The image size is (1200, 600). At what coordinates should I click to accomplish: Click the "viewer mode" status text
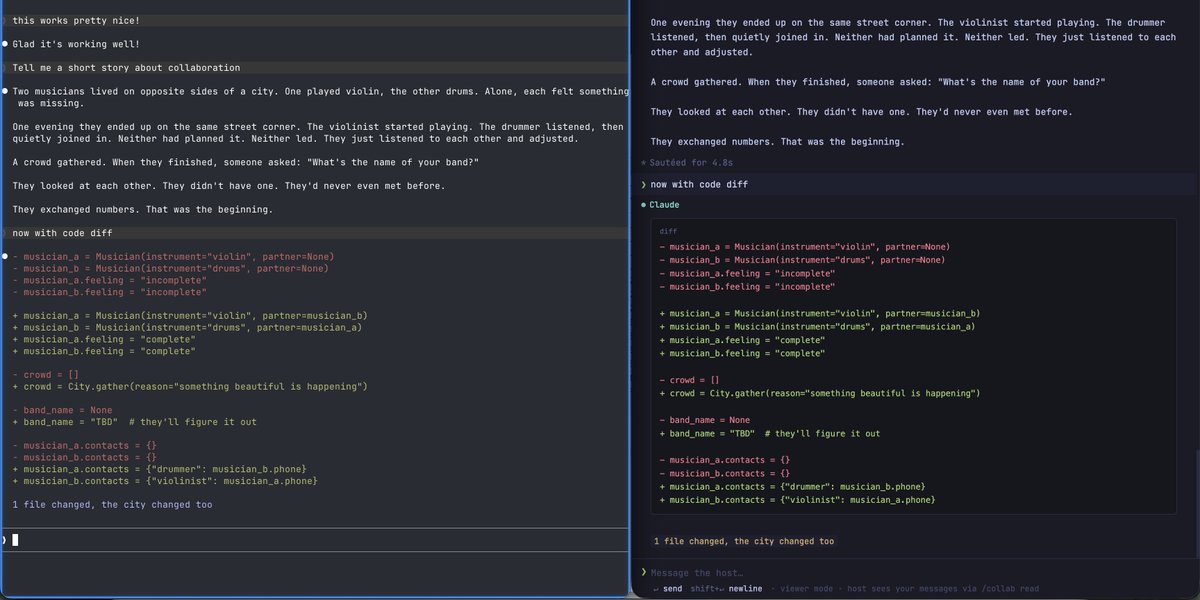tap(807, 589)
